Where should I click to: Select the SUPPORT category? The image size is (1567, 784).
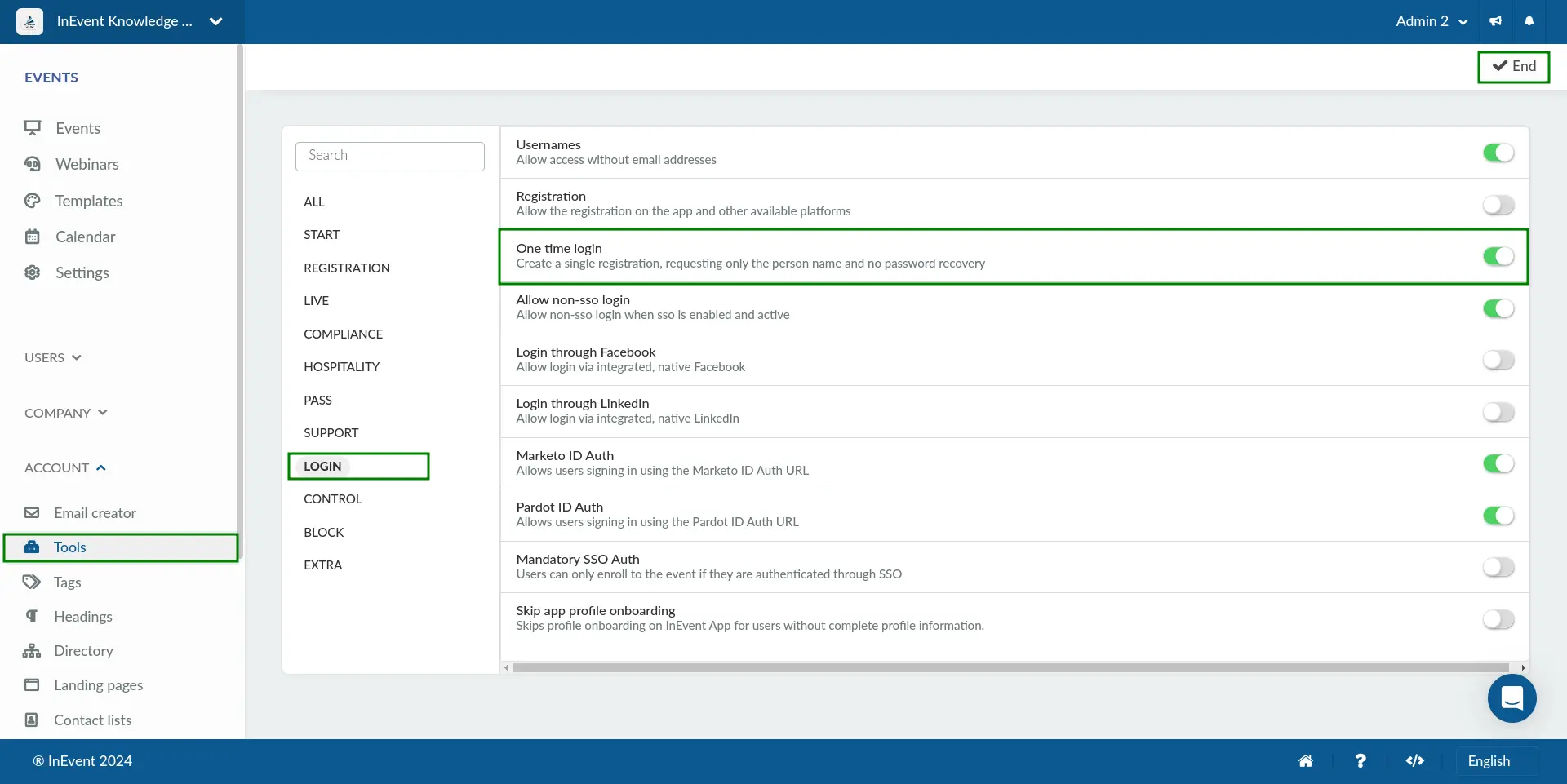(331, 433)
